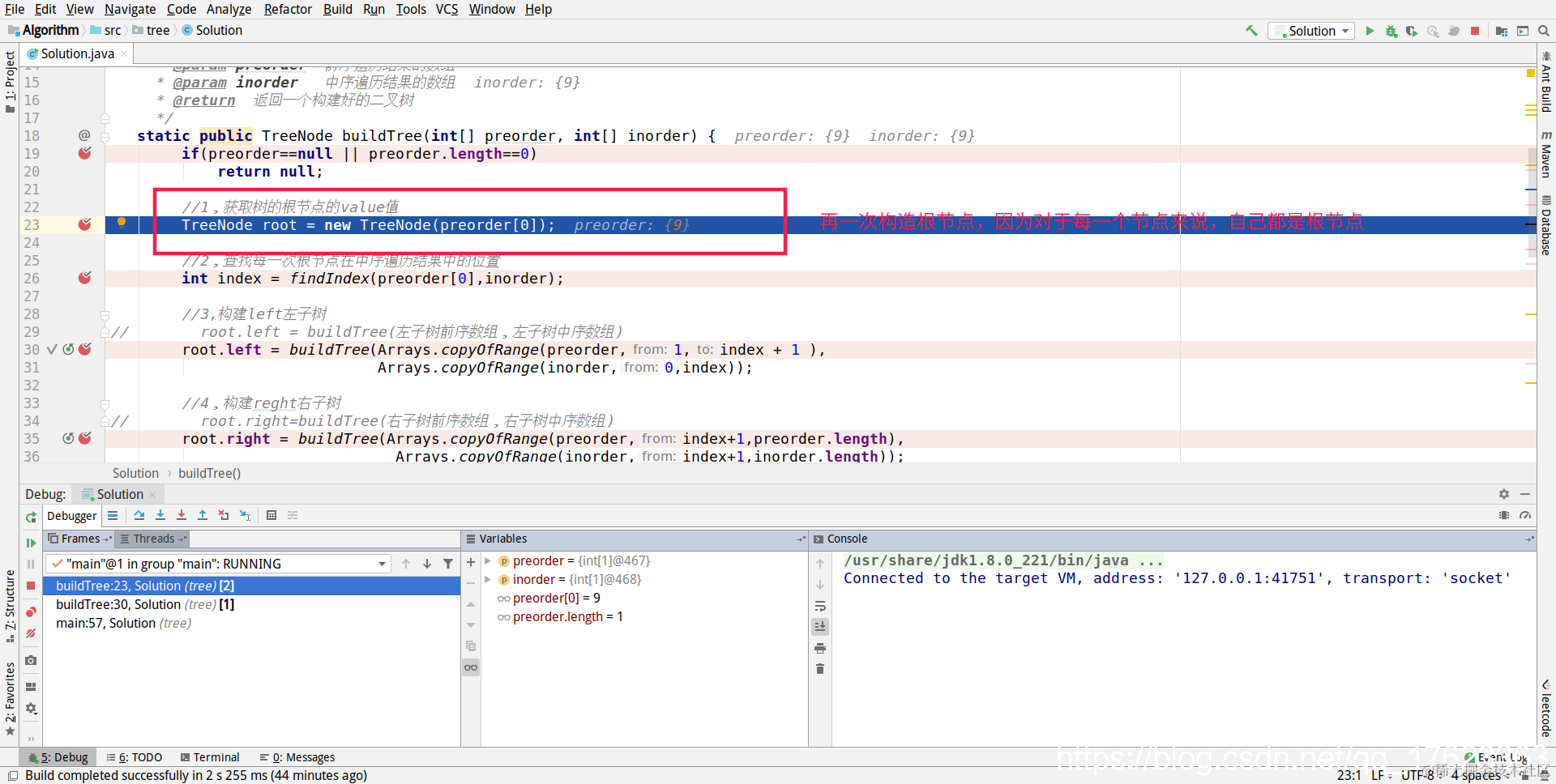The image size is (1556, 784).
Task: Expand more debug sidebar actions chevron
Action: pyautogui.click(x=31, y=738)
